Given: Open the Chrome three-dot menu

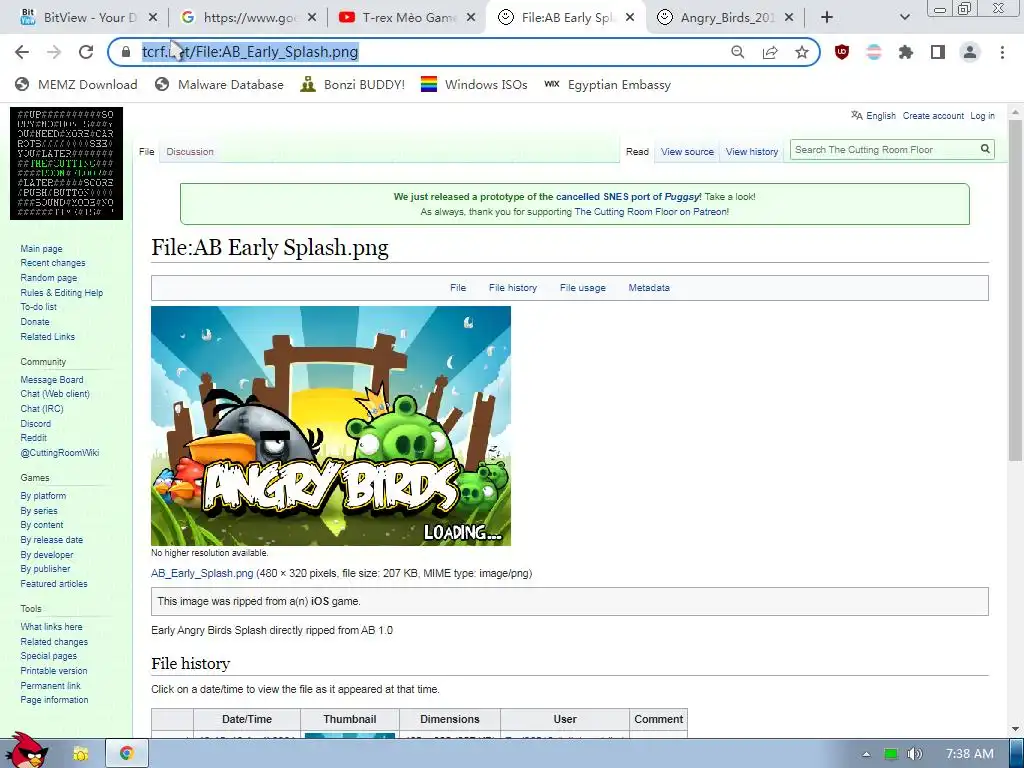Looking at the screenshot, I should tap(1002, 52).
